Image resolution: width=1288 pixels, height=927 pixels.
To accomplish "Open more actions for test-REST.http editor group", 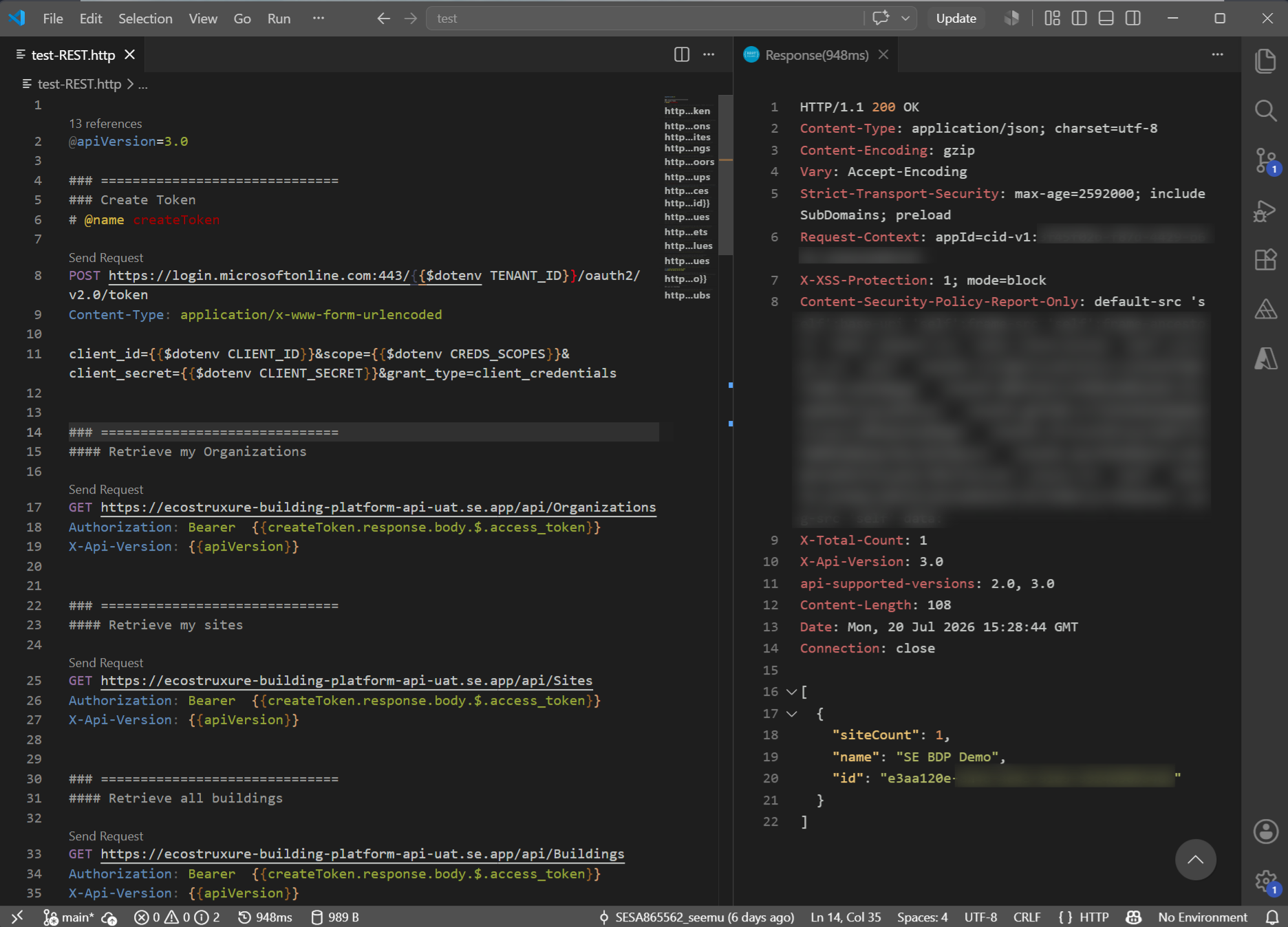I will pos(709,55).
